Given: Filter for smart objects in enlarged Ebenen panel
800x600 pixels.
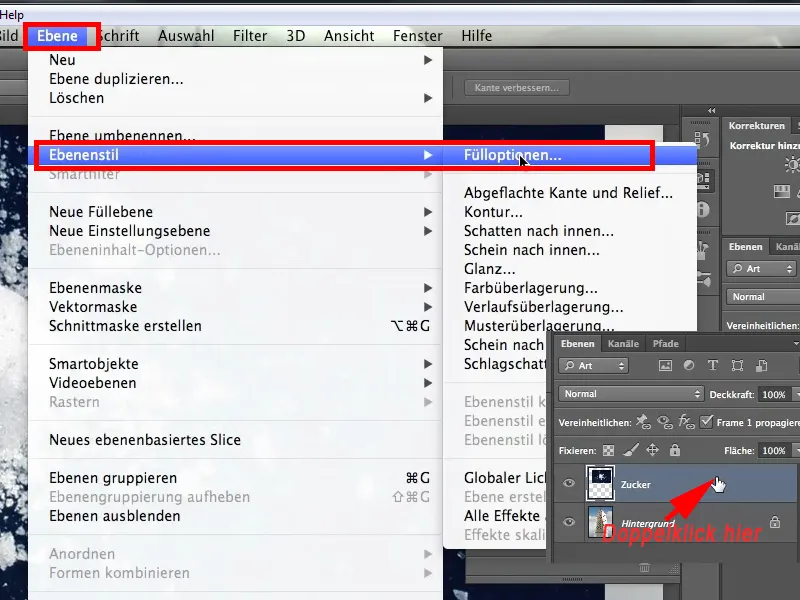Looking at the screenshot, I should click(762, 365).
